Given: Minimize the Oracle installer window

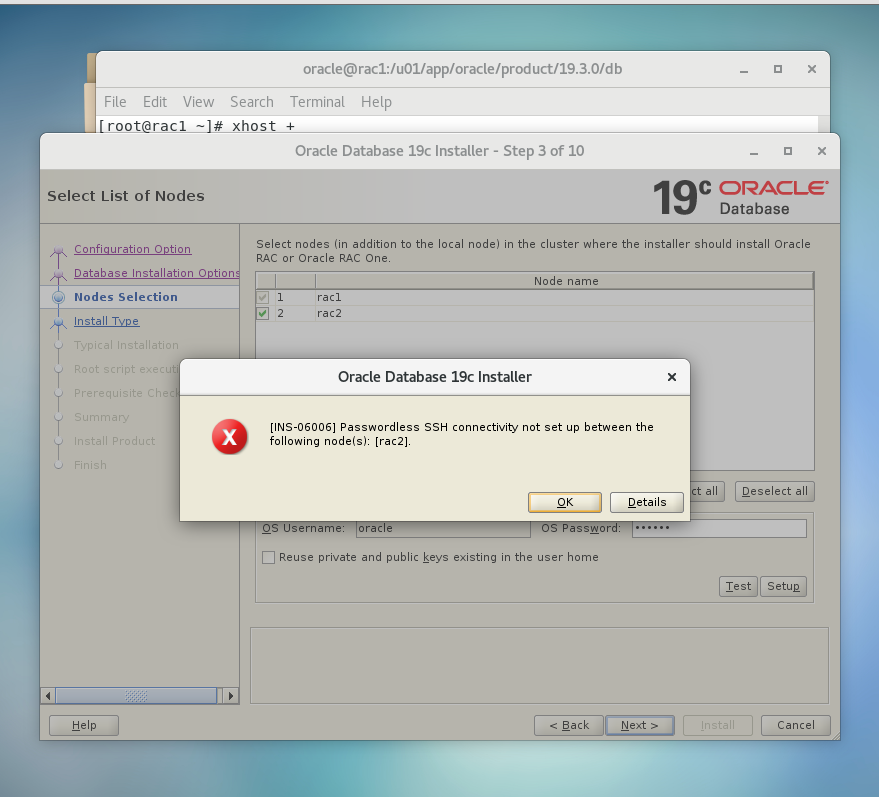Looking at the screenshot, I should pos(754,151).
